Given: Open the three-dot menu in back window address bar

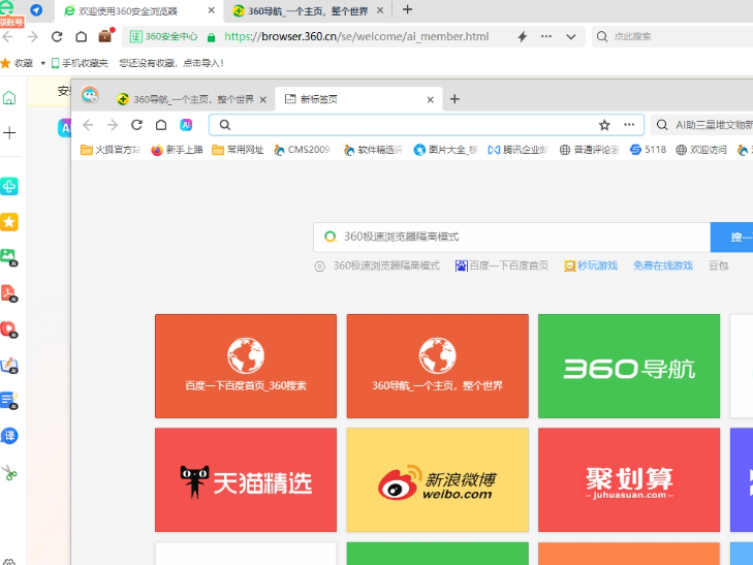Looking at the screenshot, I should [546, 36].
